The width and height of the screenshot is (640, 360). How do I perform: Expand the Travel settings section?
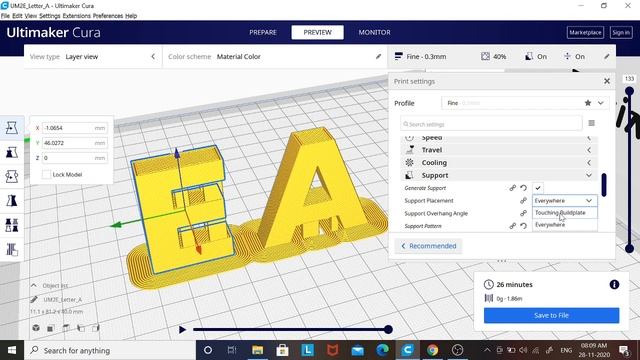click(499, 150)
